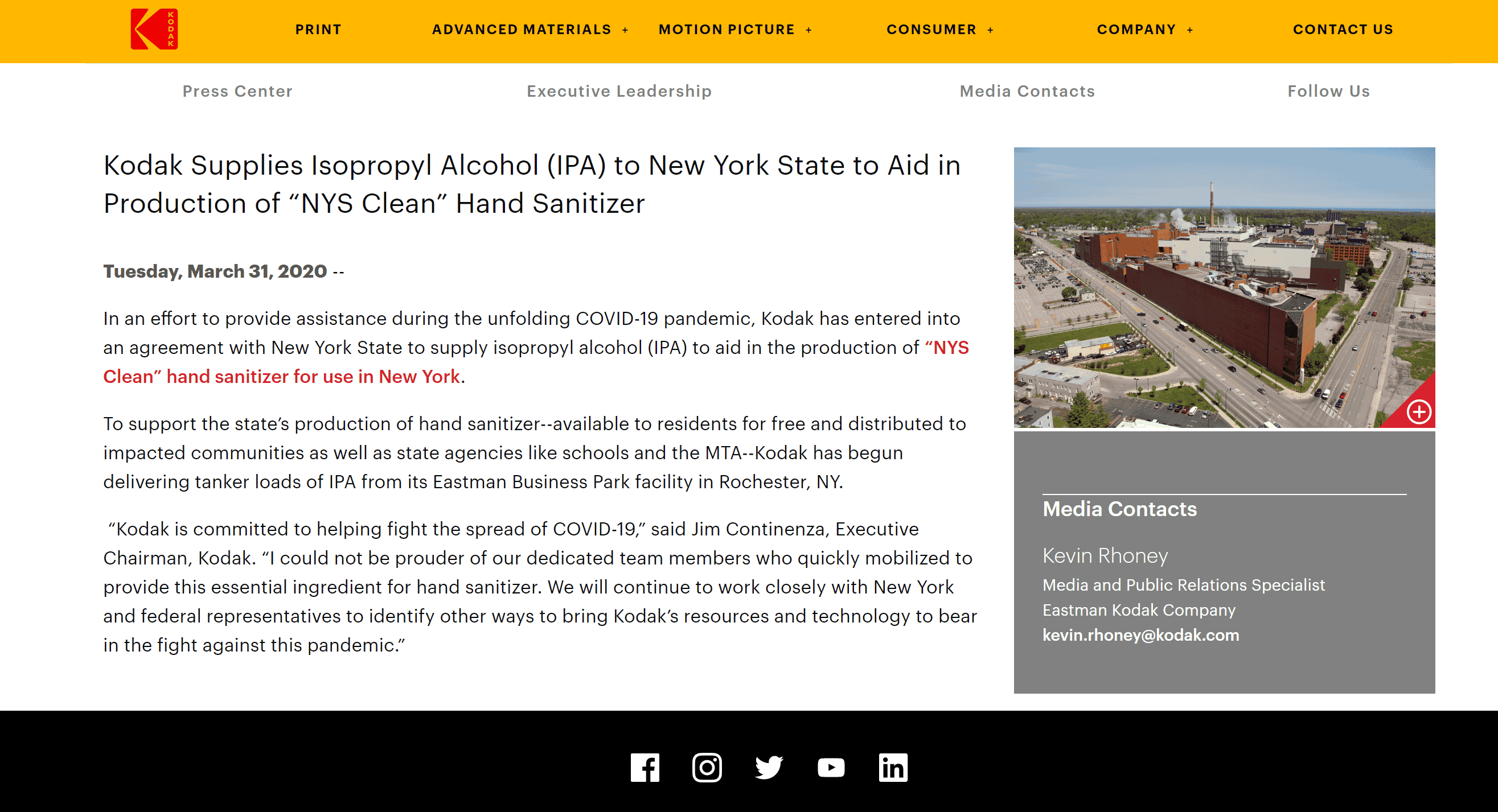The height and width of the screenshot is (812, 1498).
Task: Open Kodak's LinkedIn page icon
Action: (893, 768)
